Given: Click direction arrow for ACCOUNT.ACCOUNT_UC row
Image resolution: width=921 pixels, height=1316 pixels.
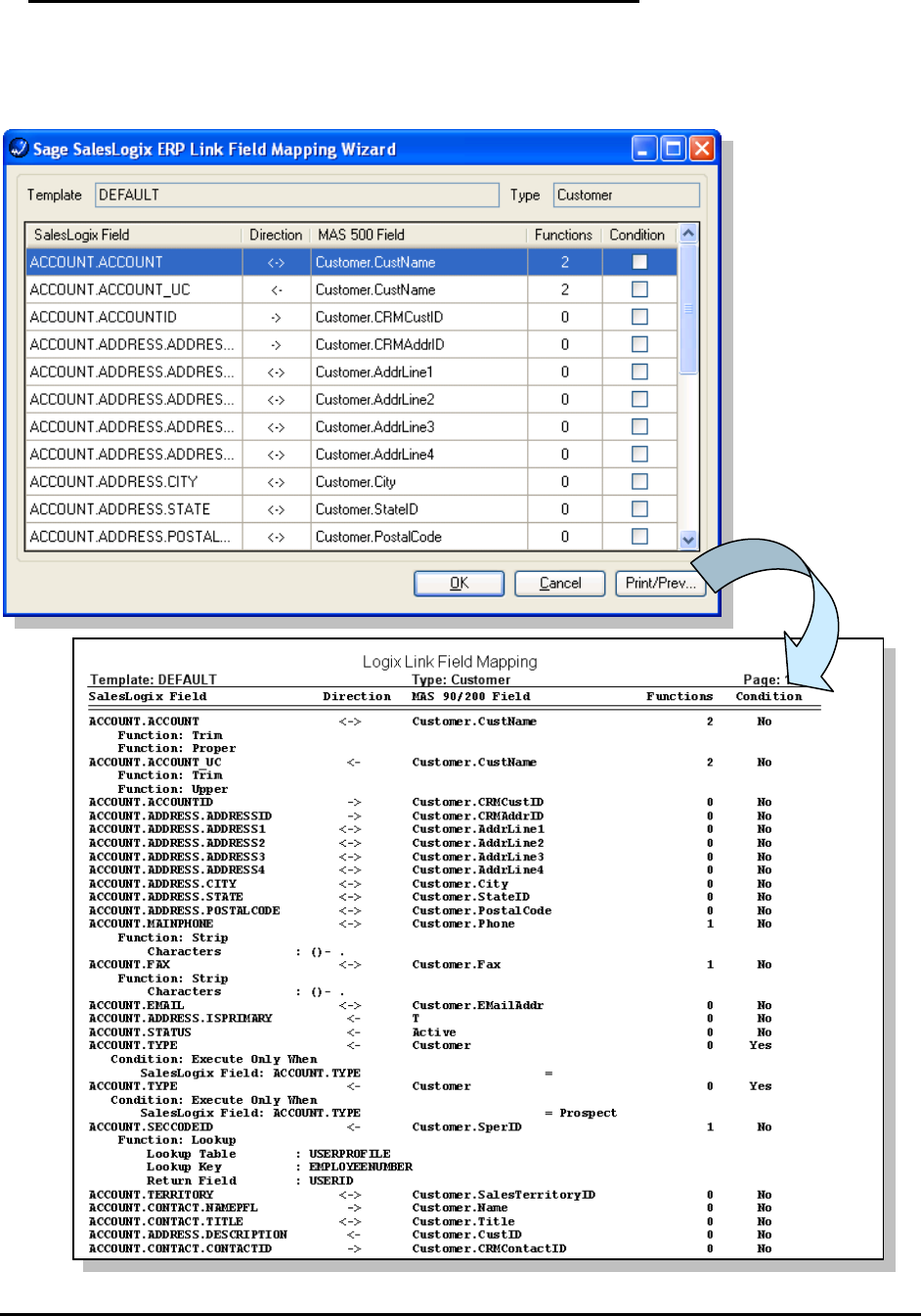Looking at the screenshot, I should [276, 289].
